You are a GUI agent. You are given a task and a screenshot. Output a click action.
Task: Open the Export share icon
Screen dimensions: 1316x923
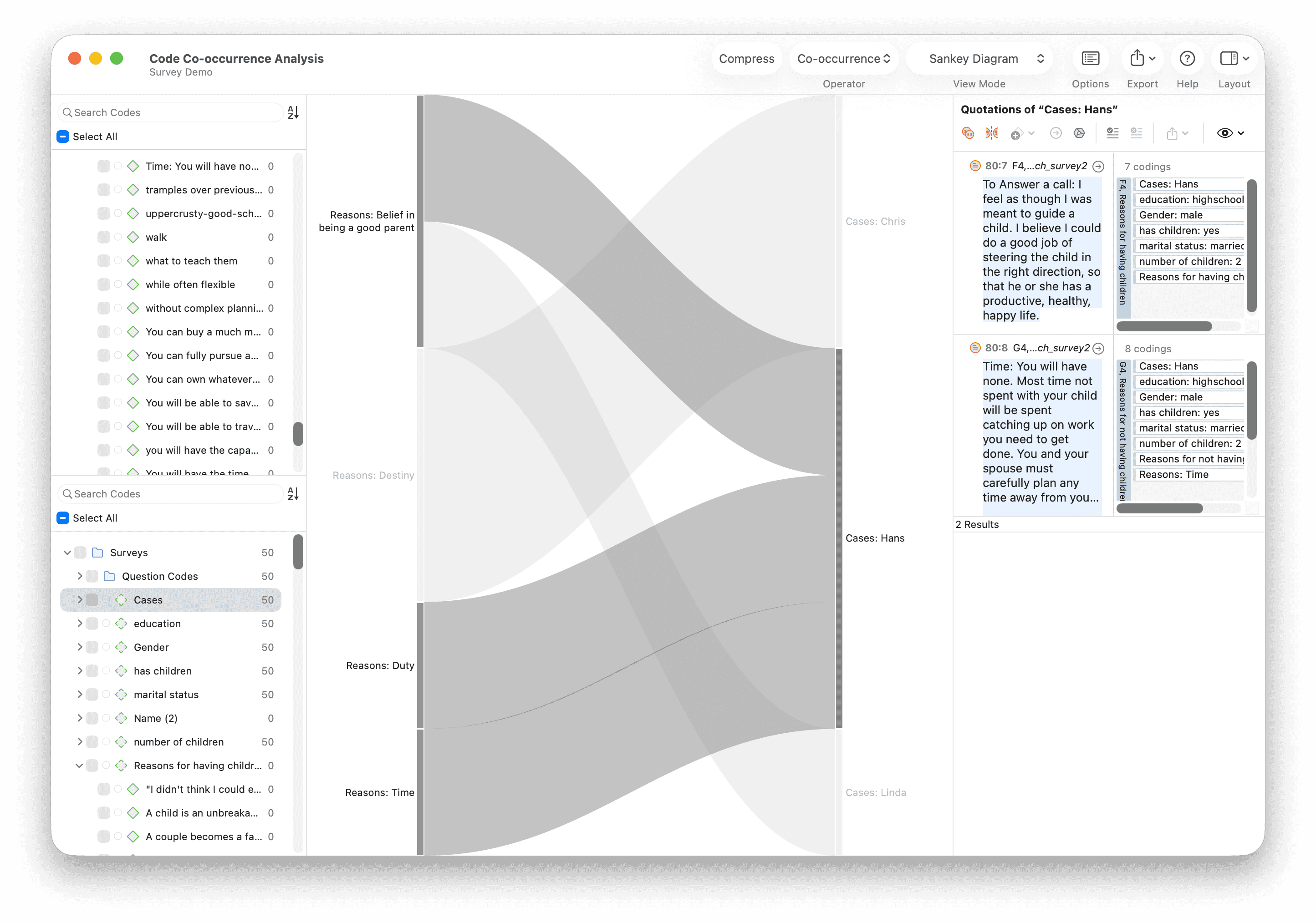pos(1143,58)
